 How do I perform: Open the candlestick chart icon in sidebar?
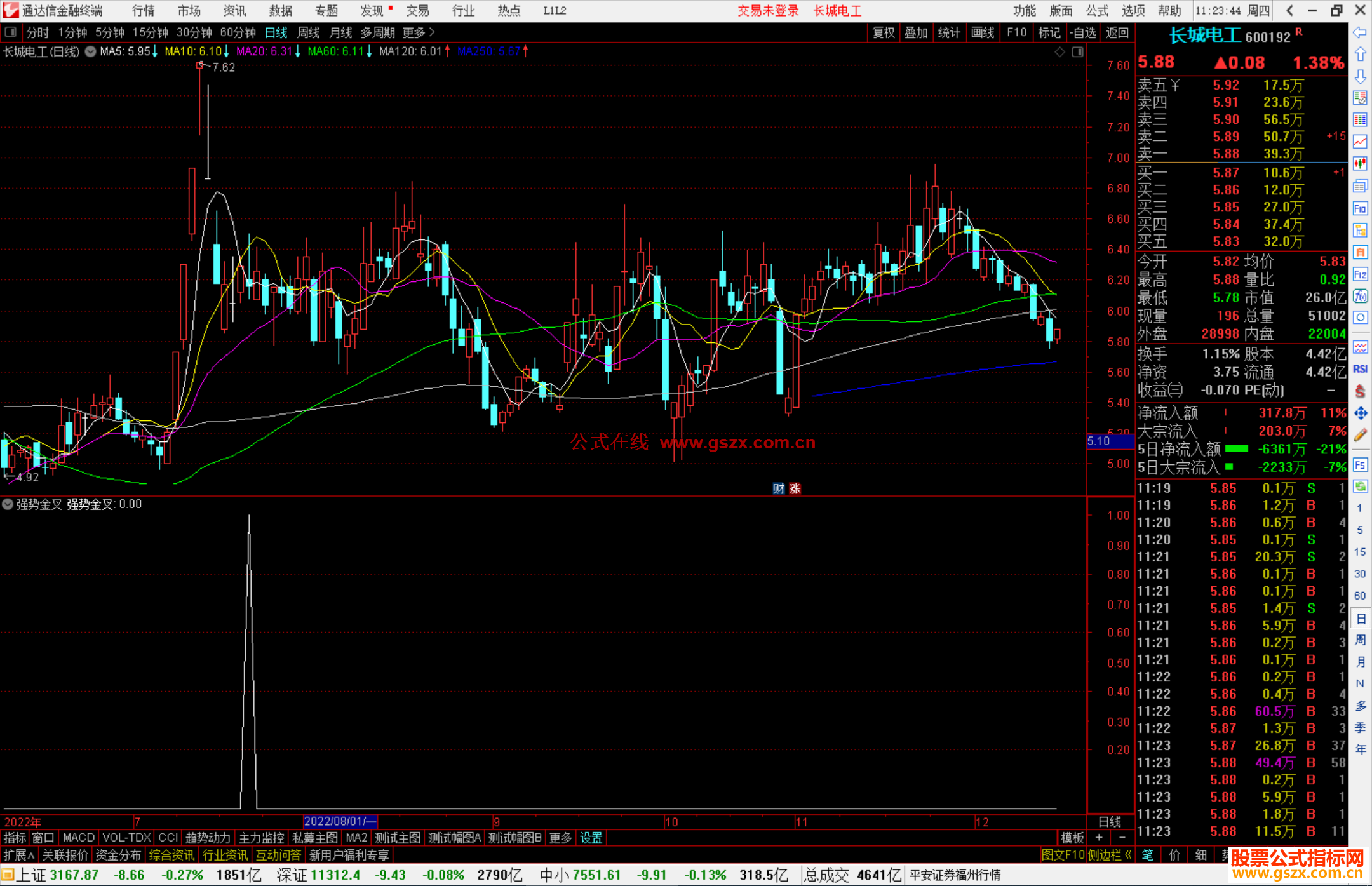(x=1359, y=163)
